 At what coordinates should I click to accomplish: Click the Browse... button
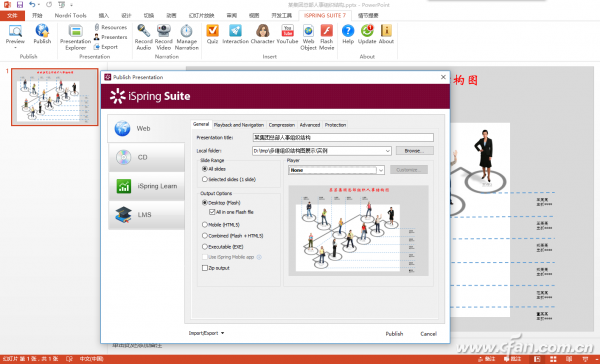click(414, 151)
